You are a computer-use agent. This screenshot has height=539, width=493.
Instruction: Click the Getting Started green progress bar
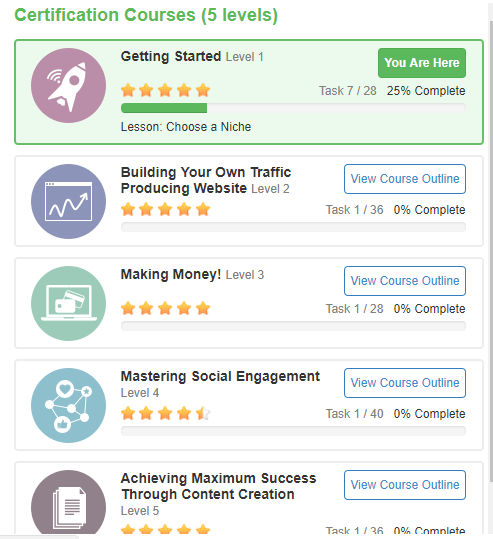point(164,108)
